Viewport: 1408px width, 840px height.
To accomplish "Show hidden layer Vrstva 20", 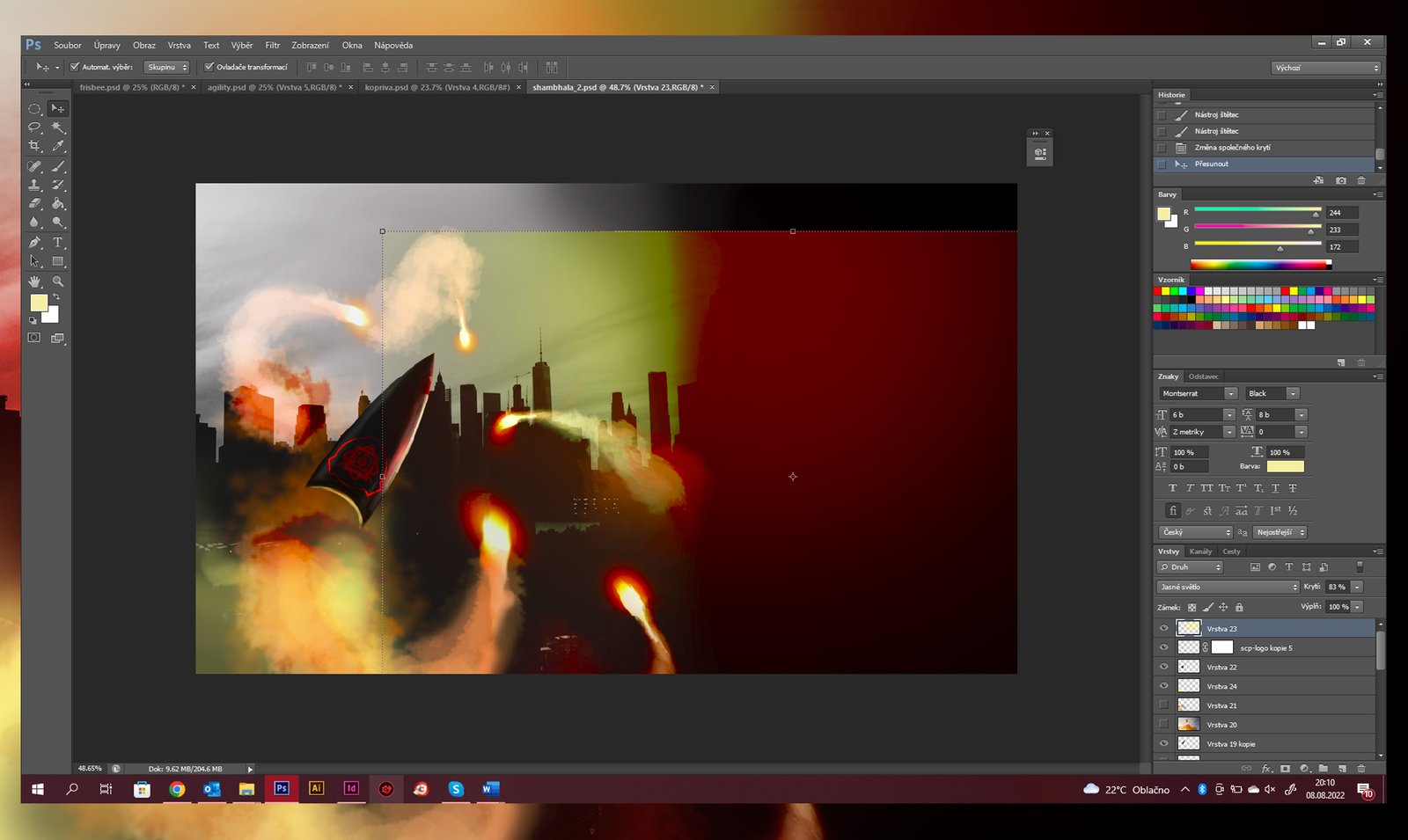I will click(1163, 724).
